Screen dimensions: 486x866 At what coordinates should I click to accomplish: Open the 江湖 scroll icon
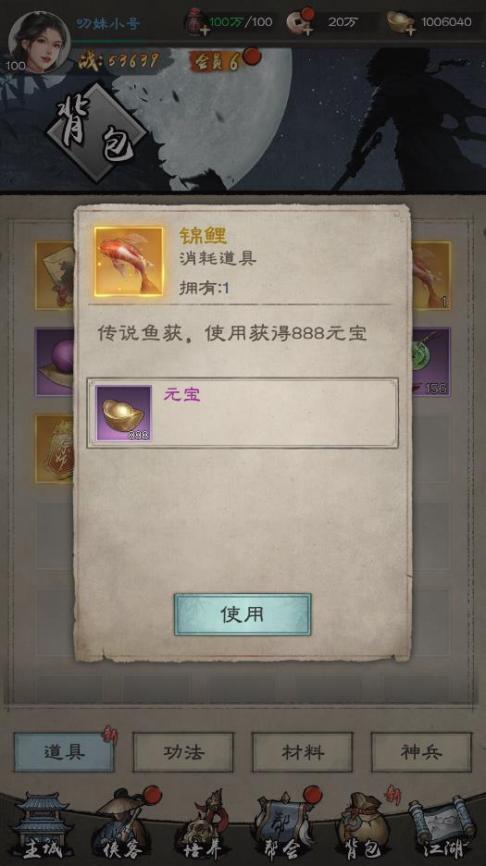pyautogui.click(x=442, y=827)
